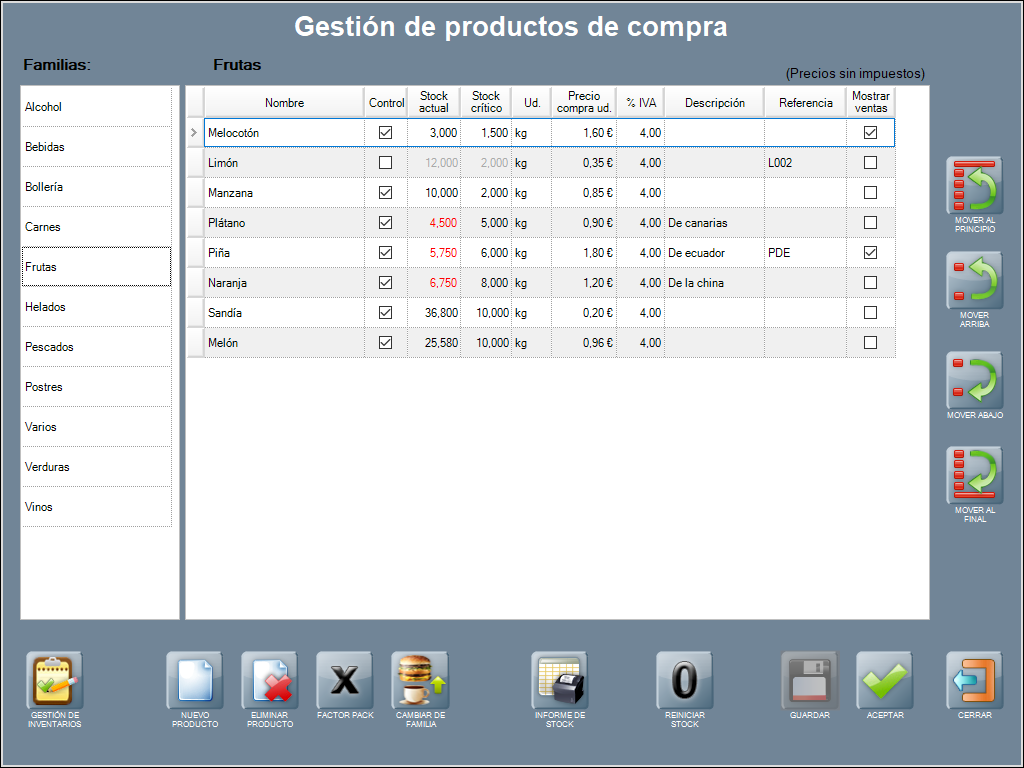Click the Aceptar button
The height and width of the screenshot is (768, 1024).
pos(884,681)
